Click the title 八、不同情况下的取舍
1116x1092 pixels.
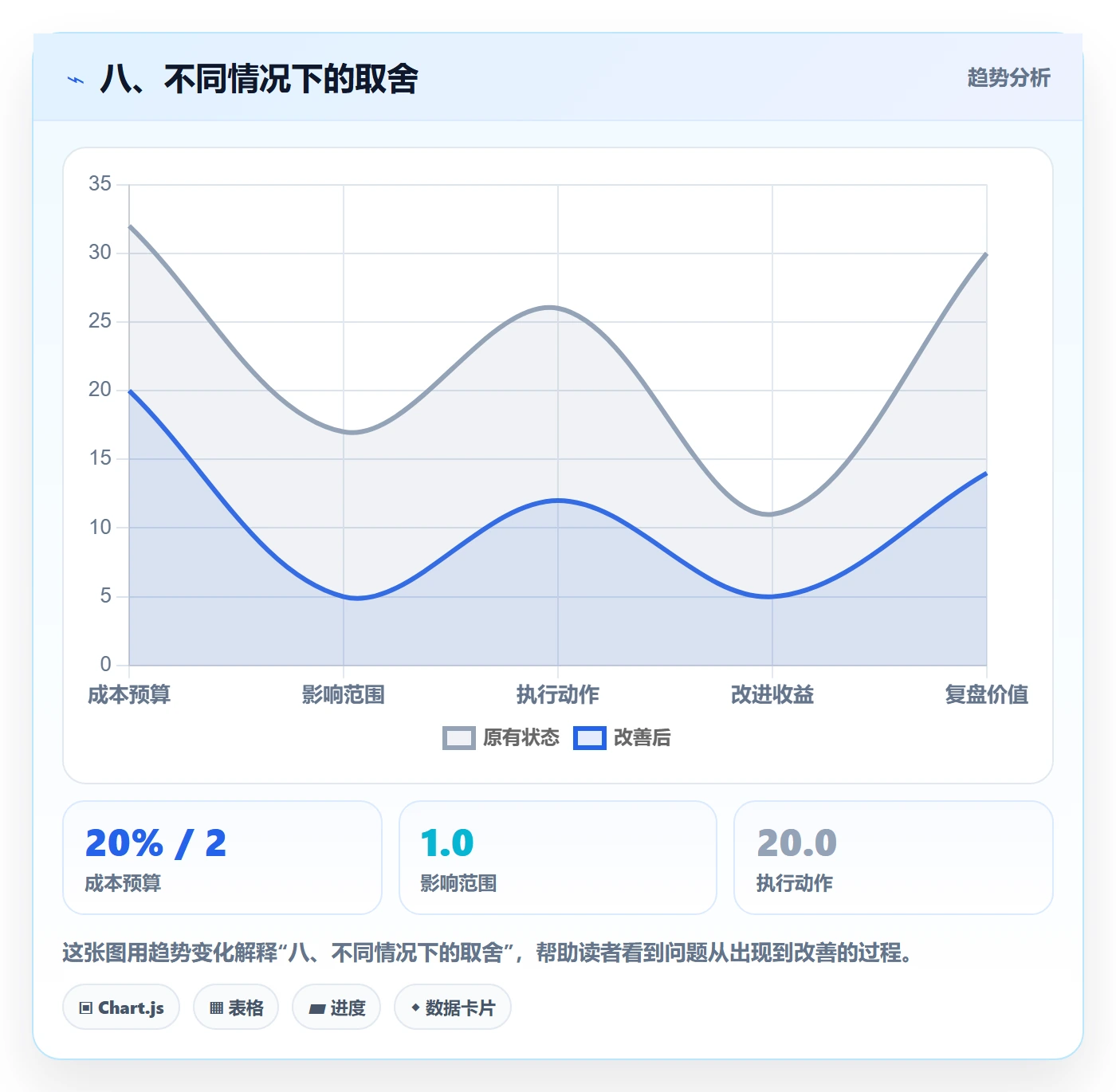(x=259, y=79)
